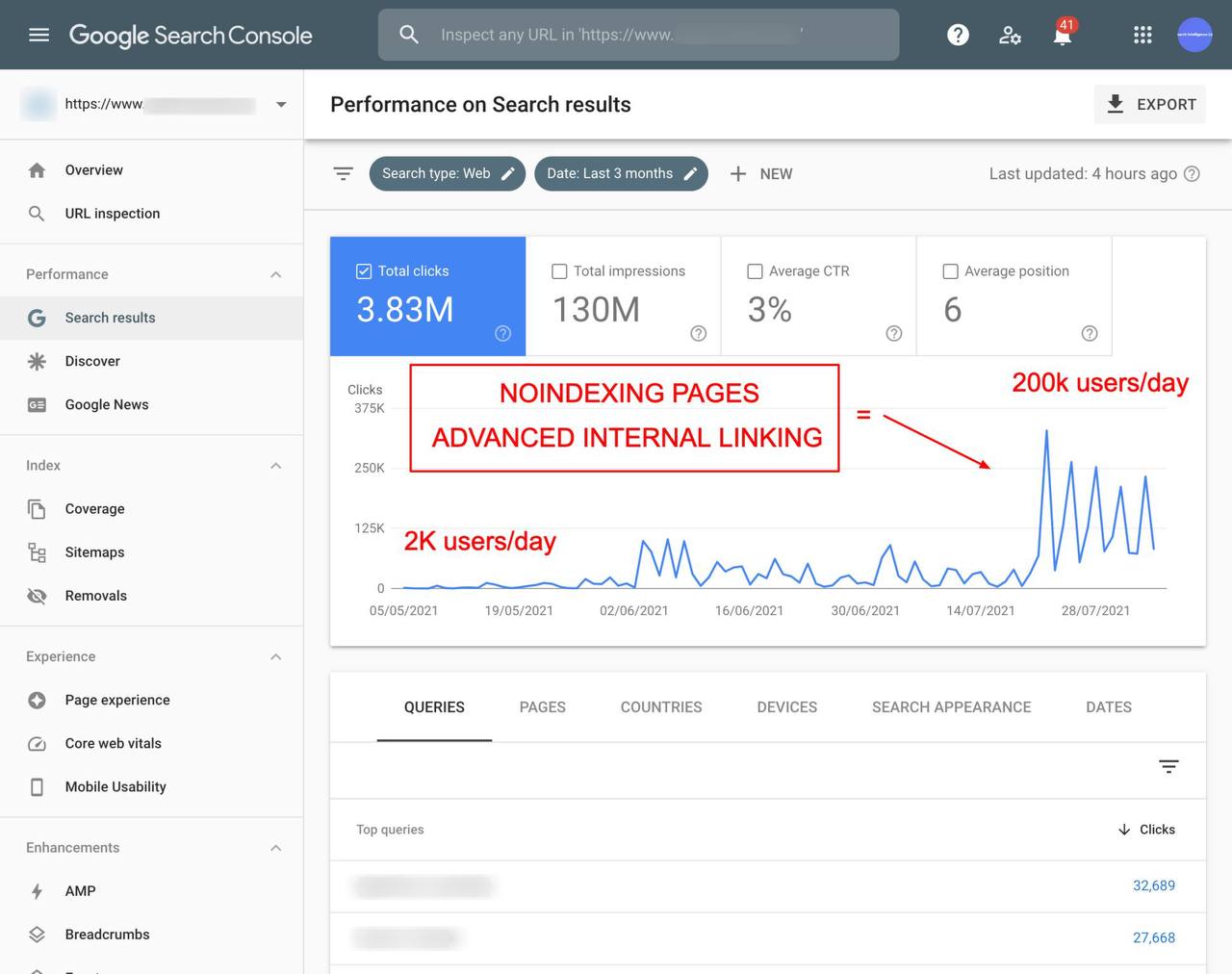The width and height of the screenshot is (1232, 974).
Task: Click the Core web vitals gauge icon
Action: [x=37, y=743]
